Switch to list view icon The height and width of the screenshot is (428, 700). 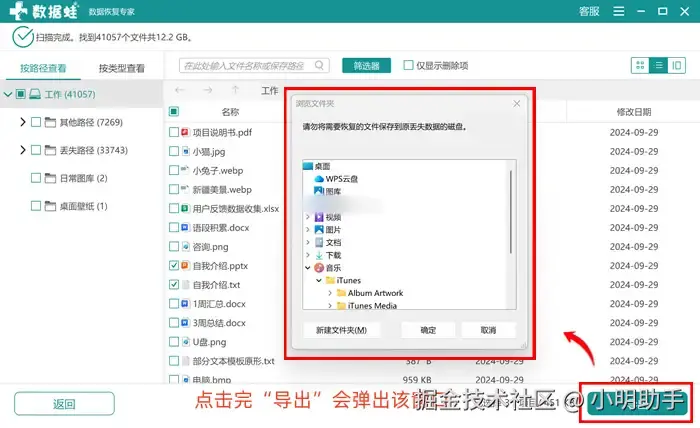coord(658,66)
